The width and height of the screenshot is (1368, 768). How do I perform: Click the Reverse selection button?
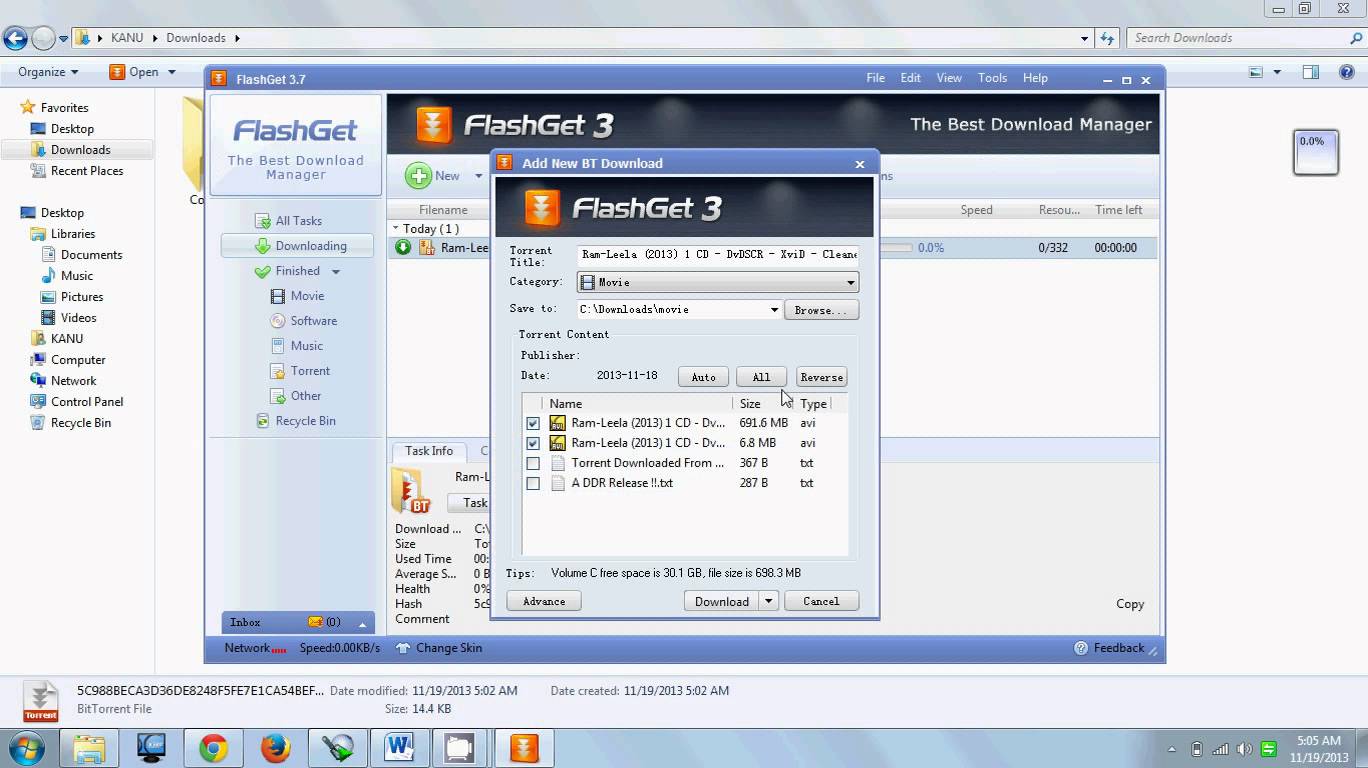coord(822,377)
